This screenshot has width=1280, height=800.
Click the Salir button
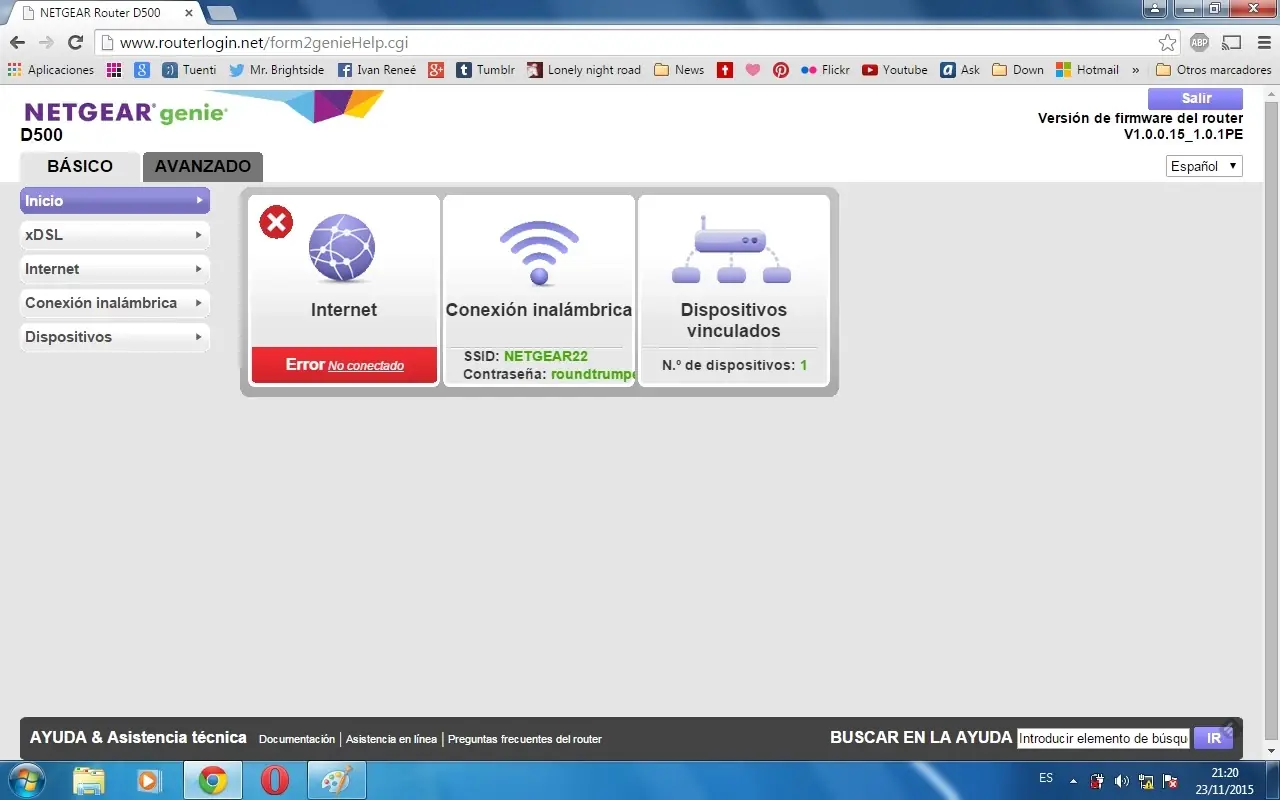coord(1195,98)
